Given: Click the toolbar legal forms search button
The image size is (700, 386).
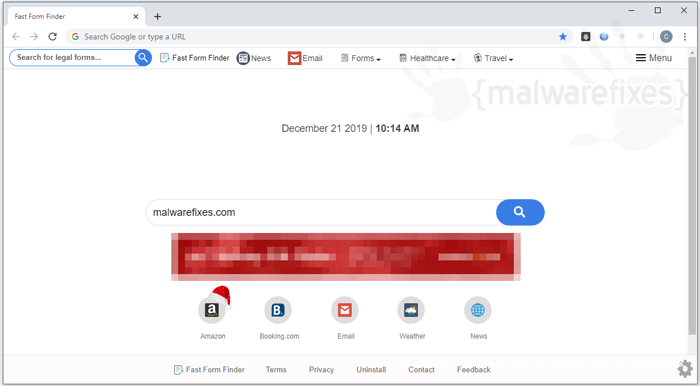Looking at the screenshot, I should pos(143,58).
